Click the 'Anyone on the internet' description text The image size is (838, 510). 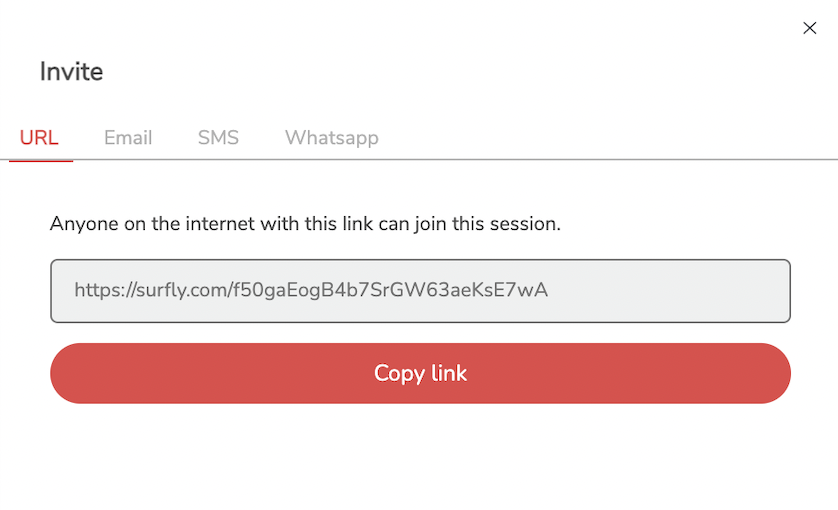(305, 224)
